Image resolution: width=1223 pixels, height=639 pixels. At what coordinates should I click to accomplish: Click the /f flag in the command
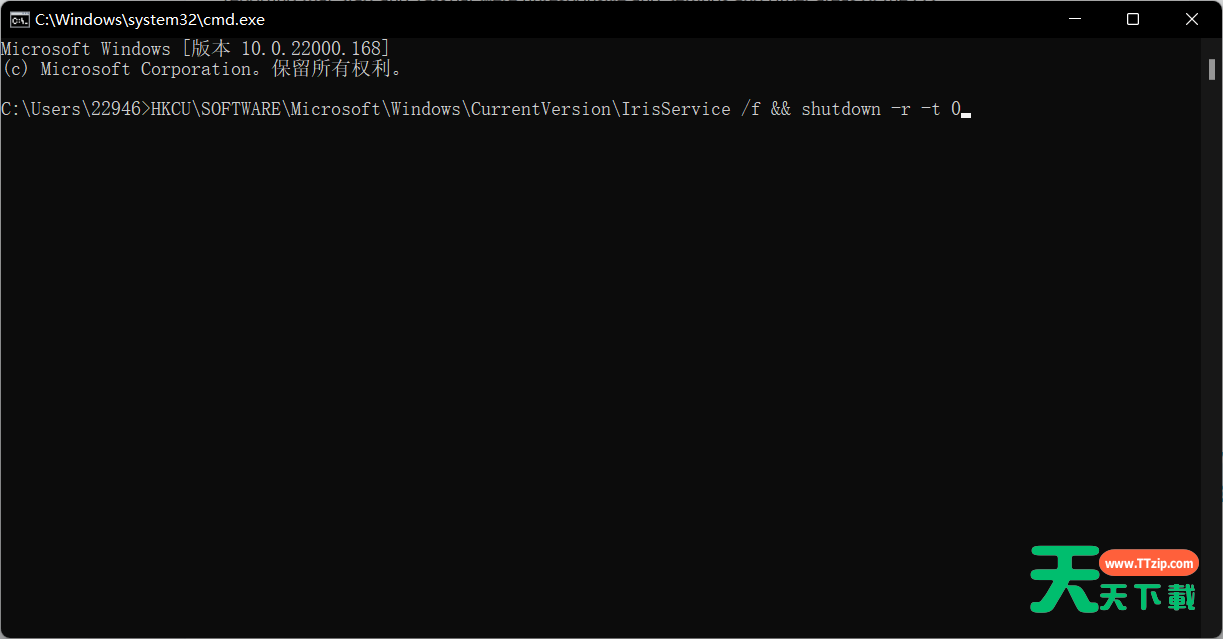750,109
